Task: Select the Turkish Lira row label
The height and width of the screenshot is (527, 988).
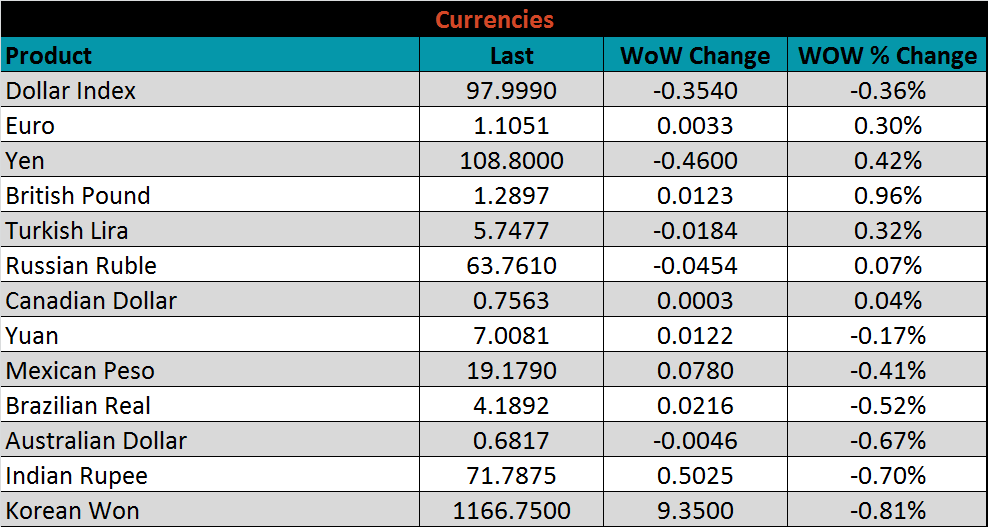Action: pos(67,231)
